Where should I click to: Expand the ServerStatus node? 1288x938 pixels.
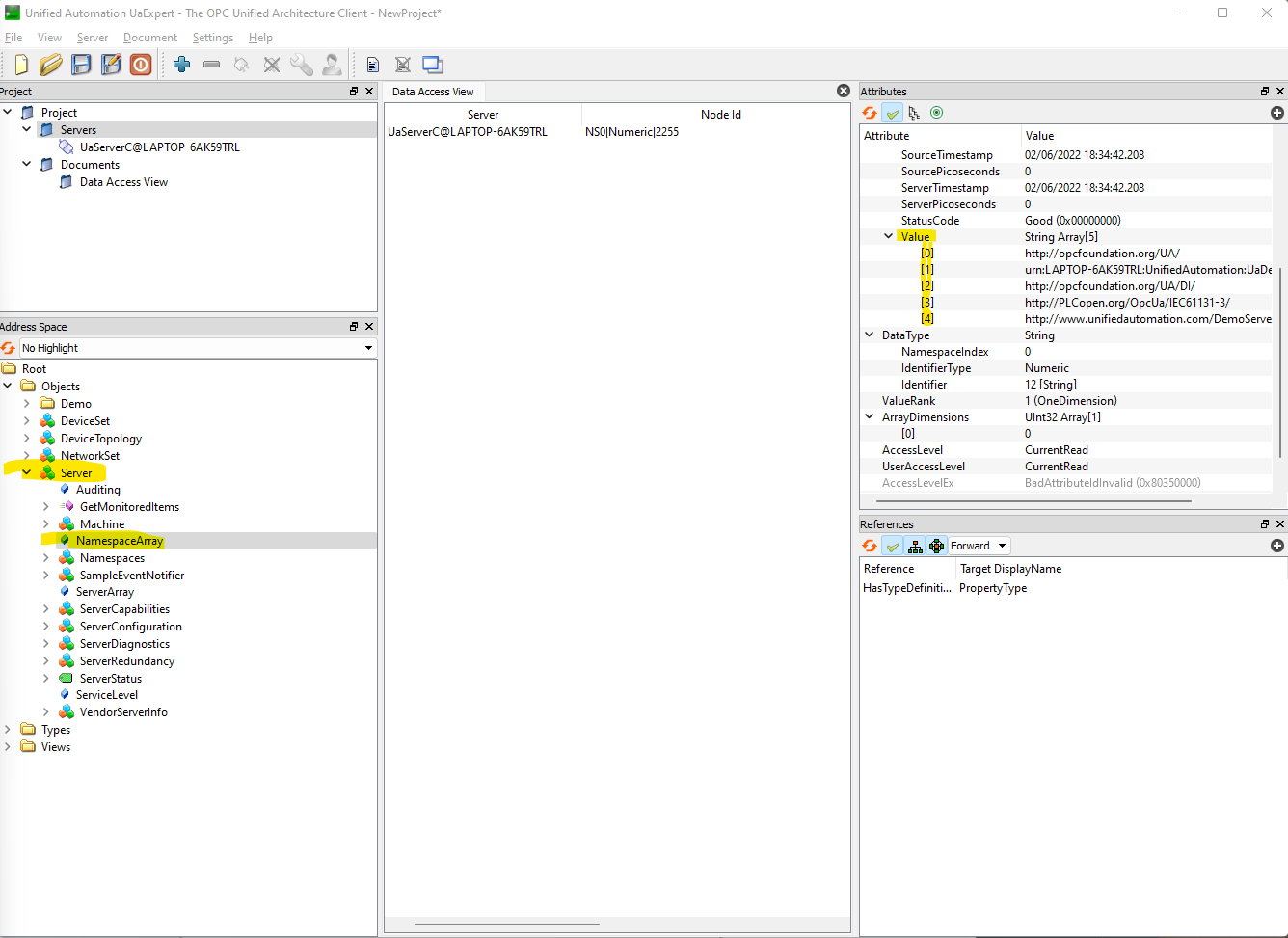46,678
